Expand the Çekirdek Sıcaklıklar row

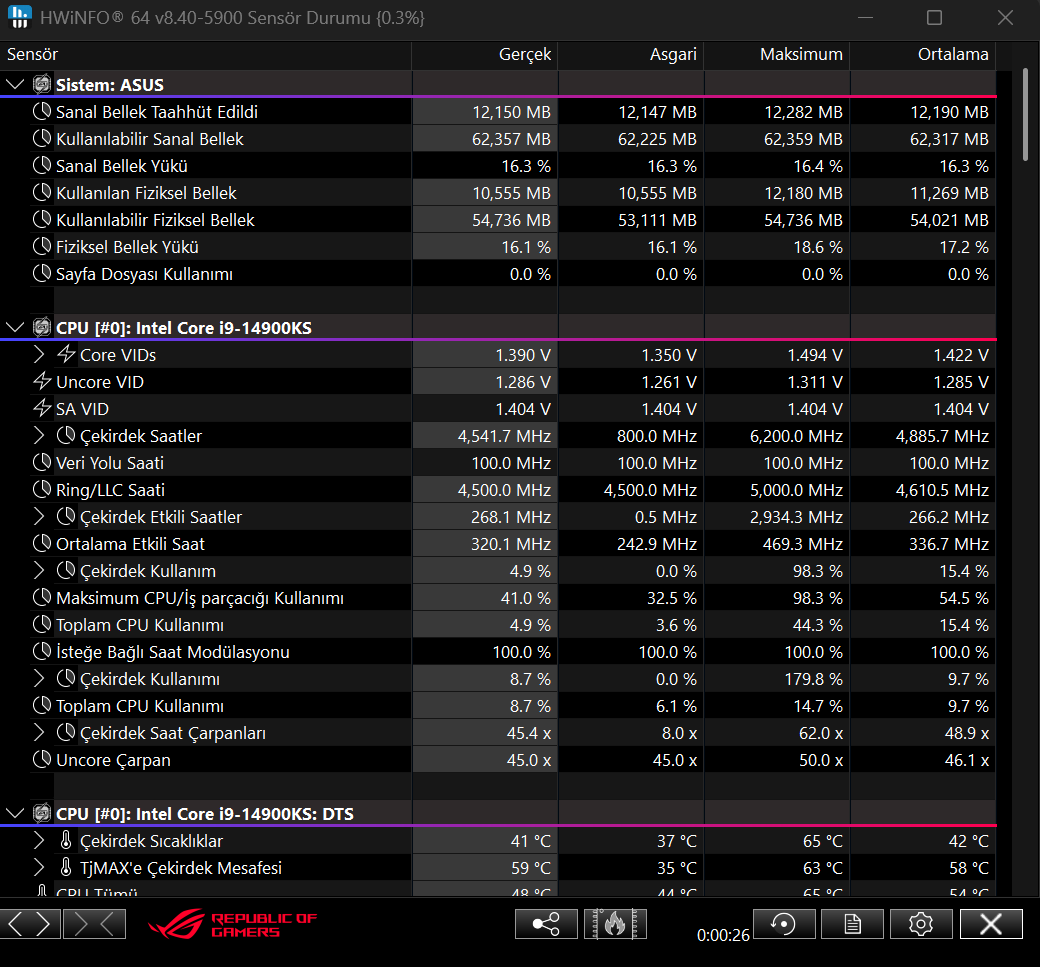[x=39, y=840]
